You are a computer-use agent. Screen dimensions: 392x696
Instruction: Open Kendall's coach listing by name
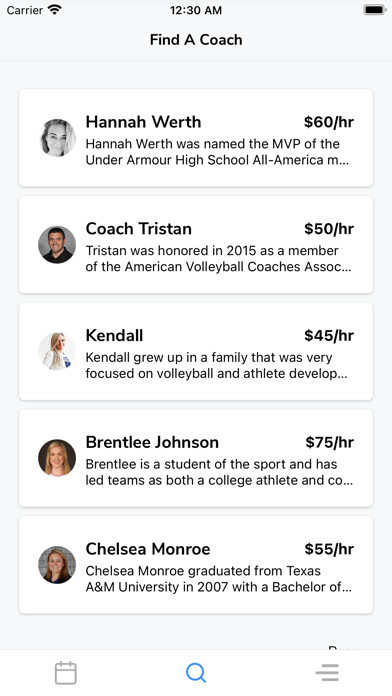coord(115,335)
